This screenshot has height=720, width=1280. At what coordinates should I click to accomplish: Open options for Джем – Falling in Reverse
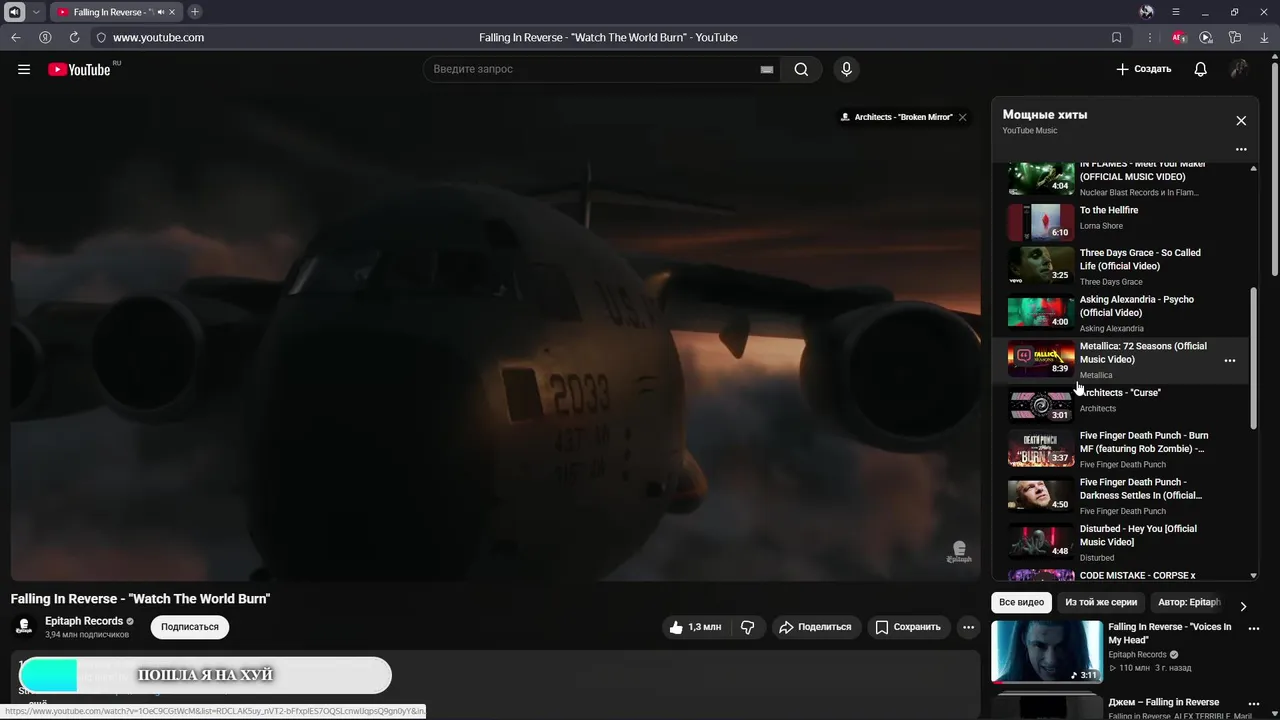coord(1255,704)
